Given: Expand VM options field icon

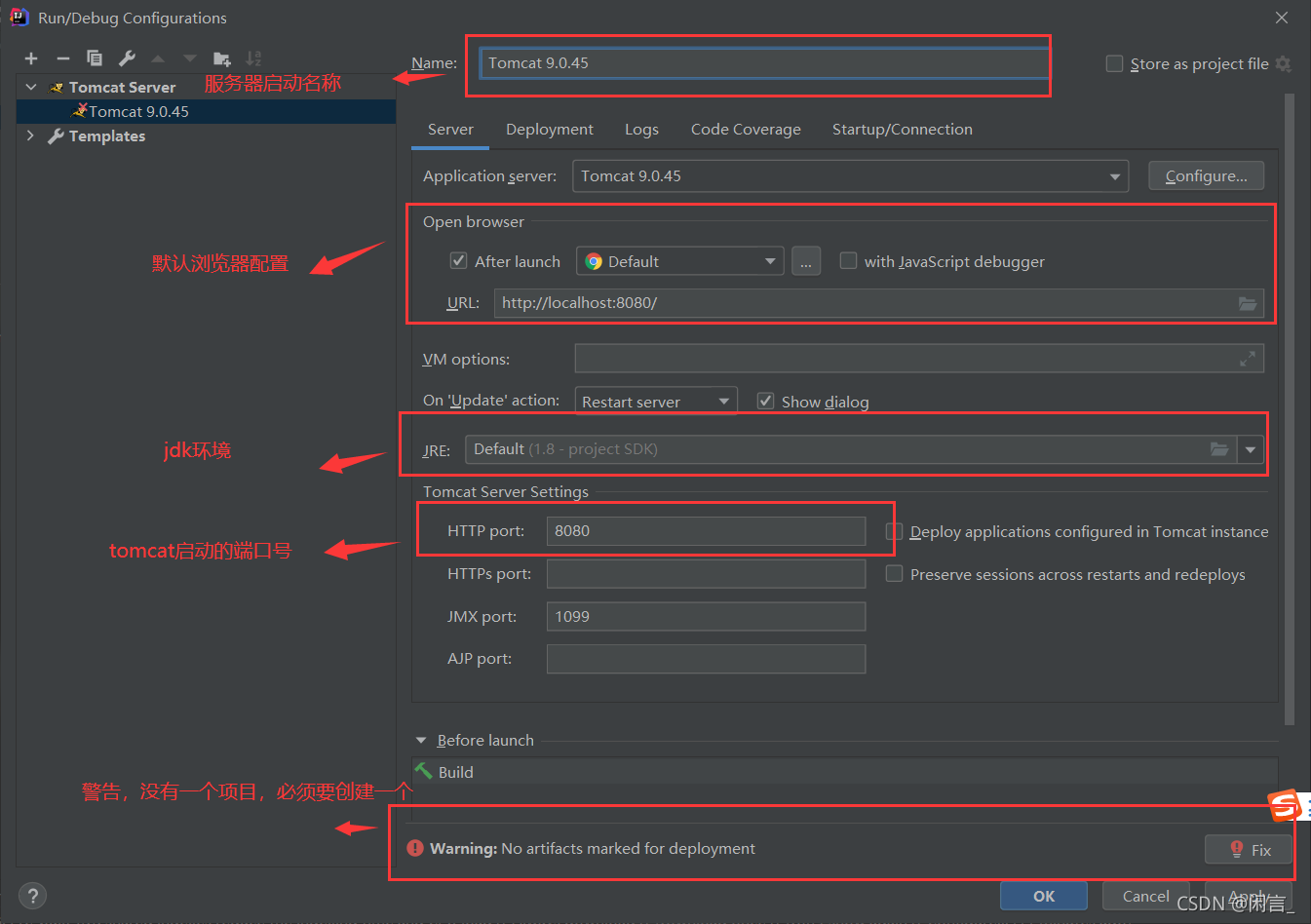Looking at the screenshot, I should [1248, 359].
